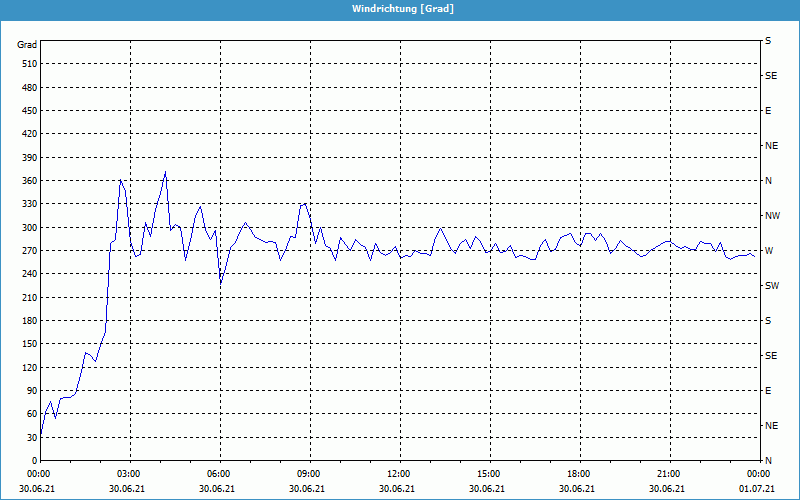
Task: Select the 06:00 time axis label
Action: [219, 474]
